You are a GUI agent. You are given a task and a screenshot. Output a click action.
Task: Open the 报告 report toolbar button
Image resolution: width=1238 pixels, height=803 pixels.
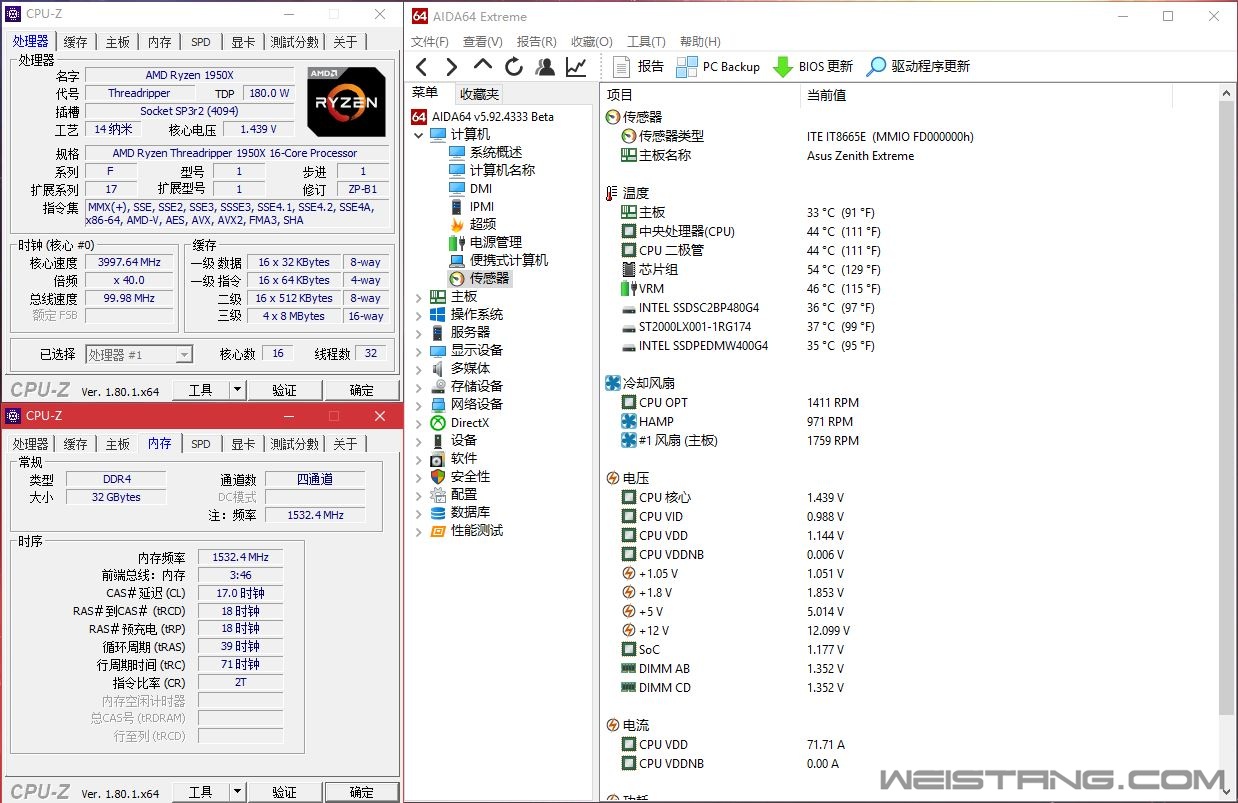click(x=638, y=67)
